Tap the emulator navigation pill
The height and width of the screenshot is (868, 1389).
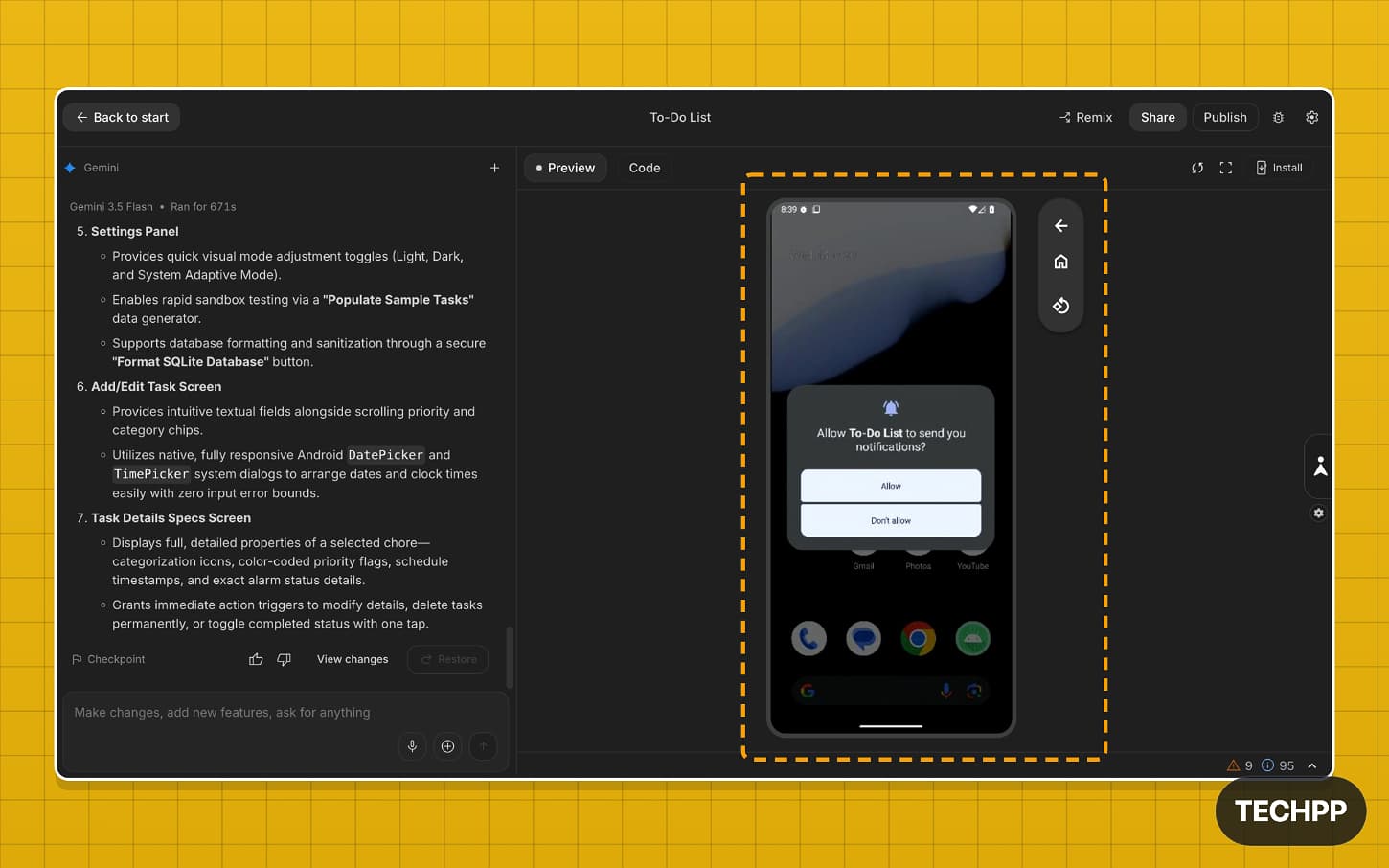pos(891,726)
